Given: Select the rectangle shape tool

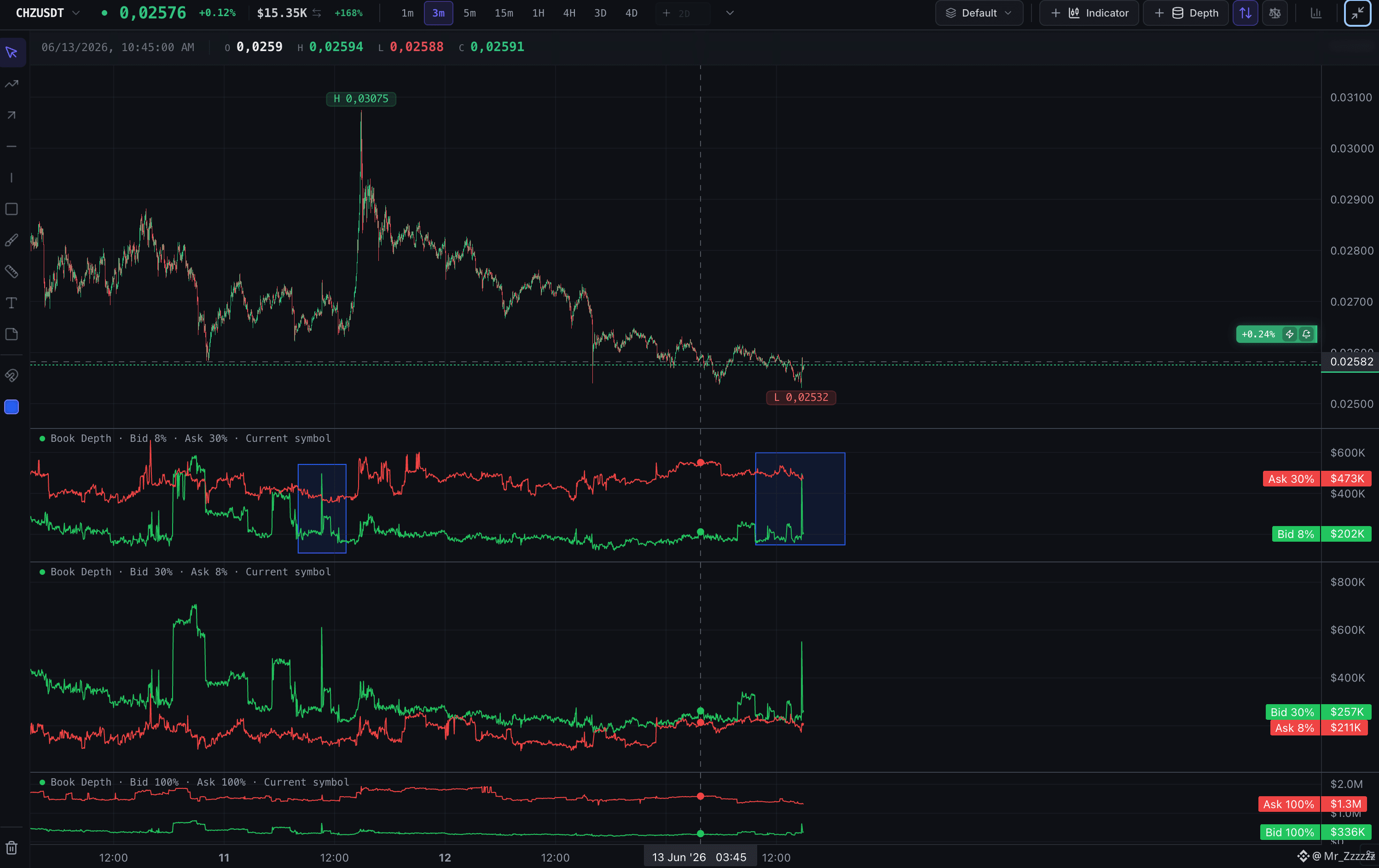Looking at the screenshot, I should pos(12,209).
